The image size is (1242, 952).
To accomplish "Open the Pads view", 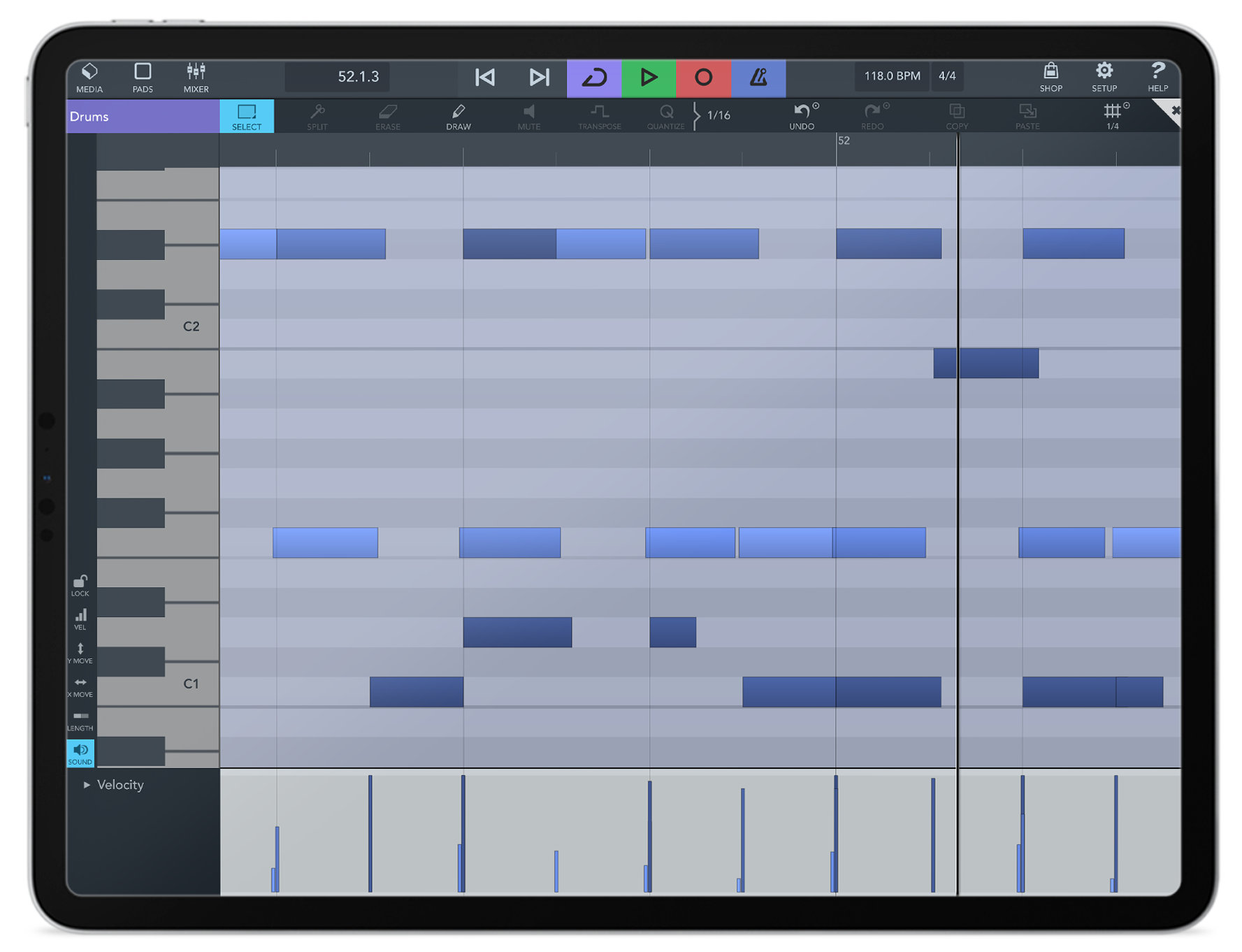I will [143, 77].
